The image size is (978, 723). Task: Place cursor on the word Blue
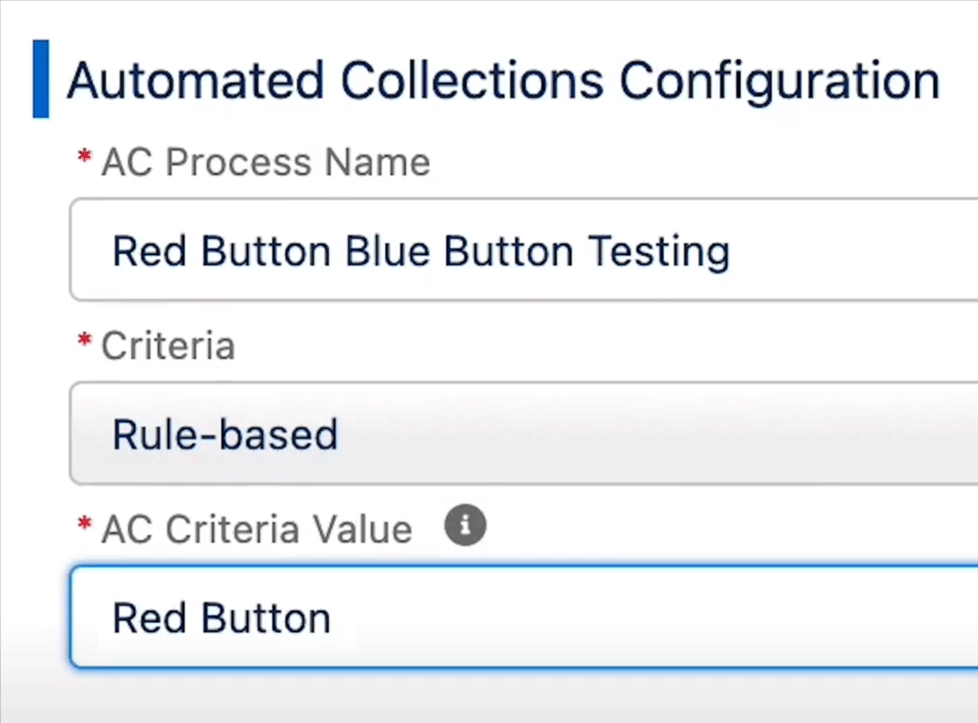[x=387, y=251]
